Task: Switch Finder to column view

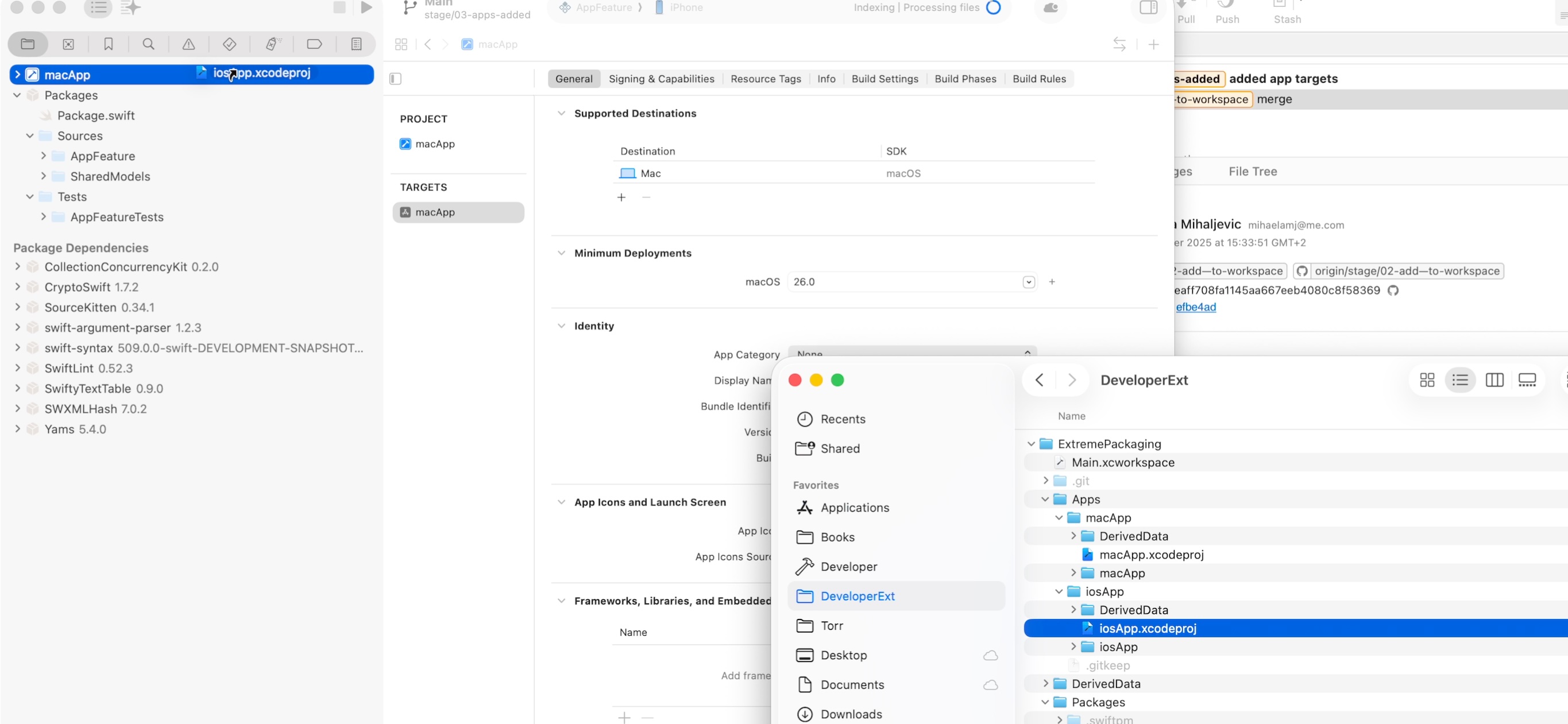Action: 1494,380
